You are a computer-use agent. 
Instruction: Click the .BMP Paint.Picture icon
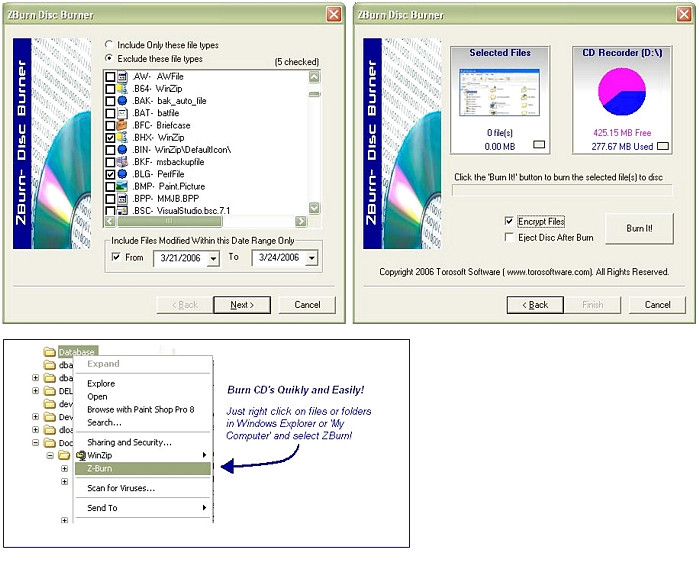122,187
